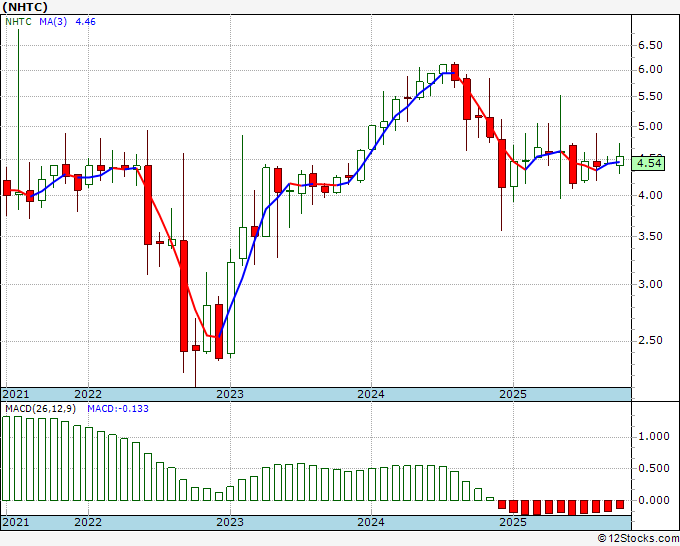680x546 pixels.
Task: Click the (NHTC) ticker title
Action: pyautogui.click(x=25, y=7)
